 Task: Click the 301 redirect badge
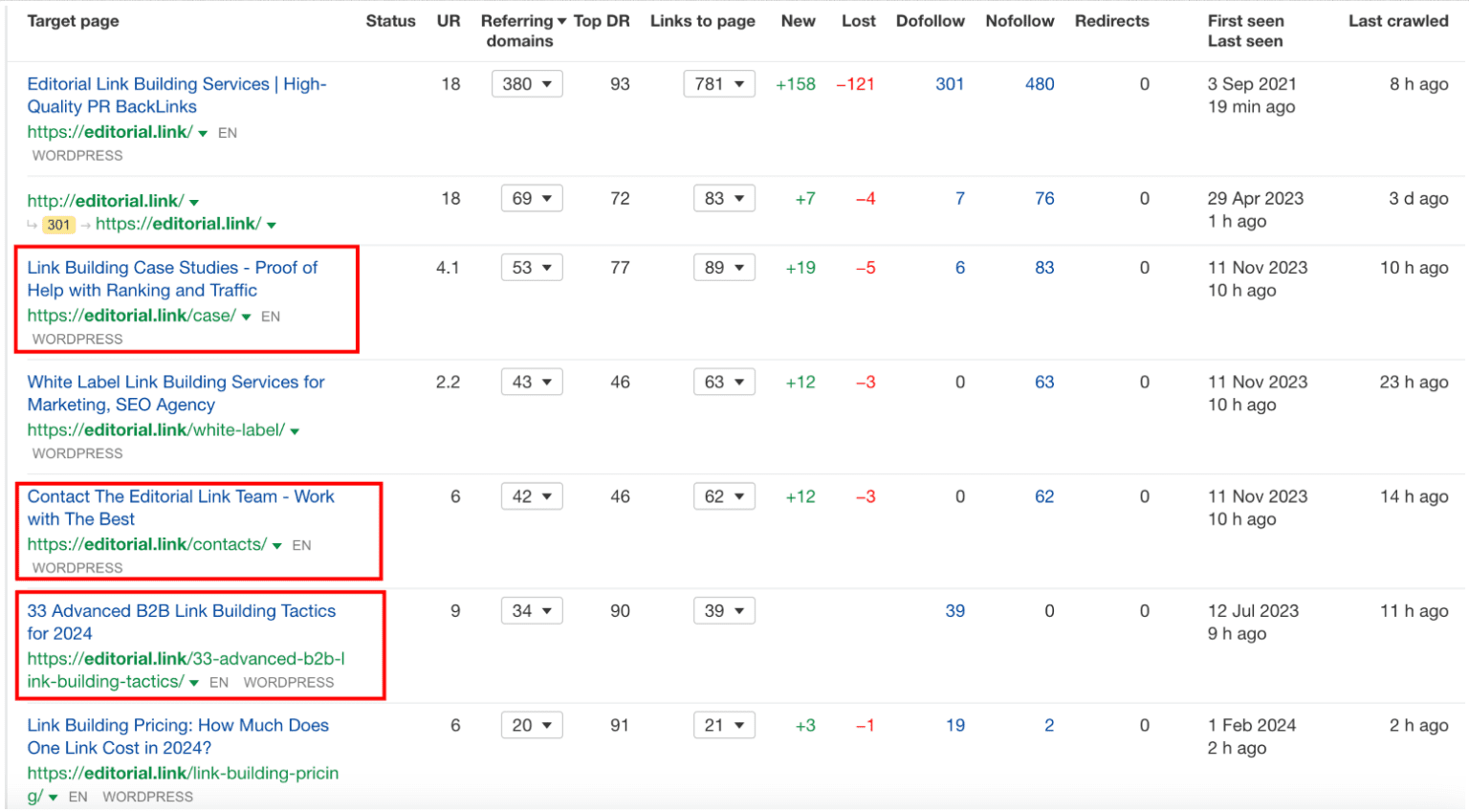pos(59,225)
